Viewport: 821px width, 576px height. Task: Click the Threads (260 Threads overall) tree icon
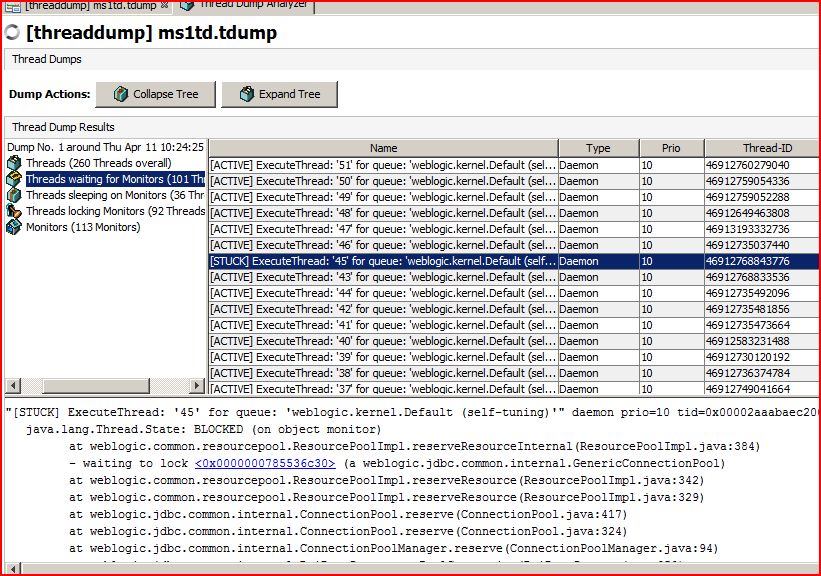click(x=12, y=162)
